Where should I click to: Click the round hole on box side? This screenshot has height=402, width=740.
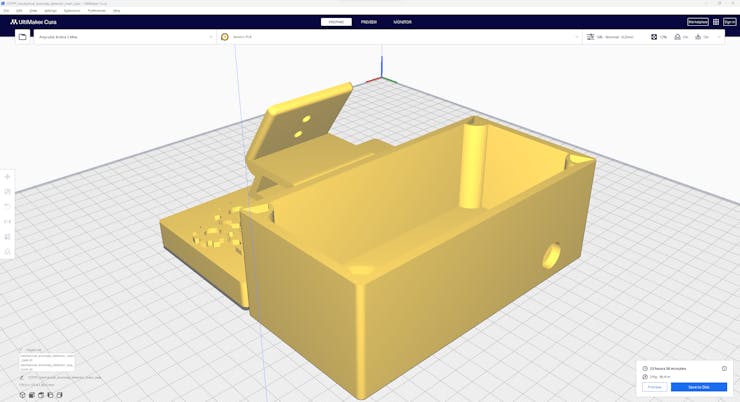click(551, 255)
